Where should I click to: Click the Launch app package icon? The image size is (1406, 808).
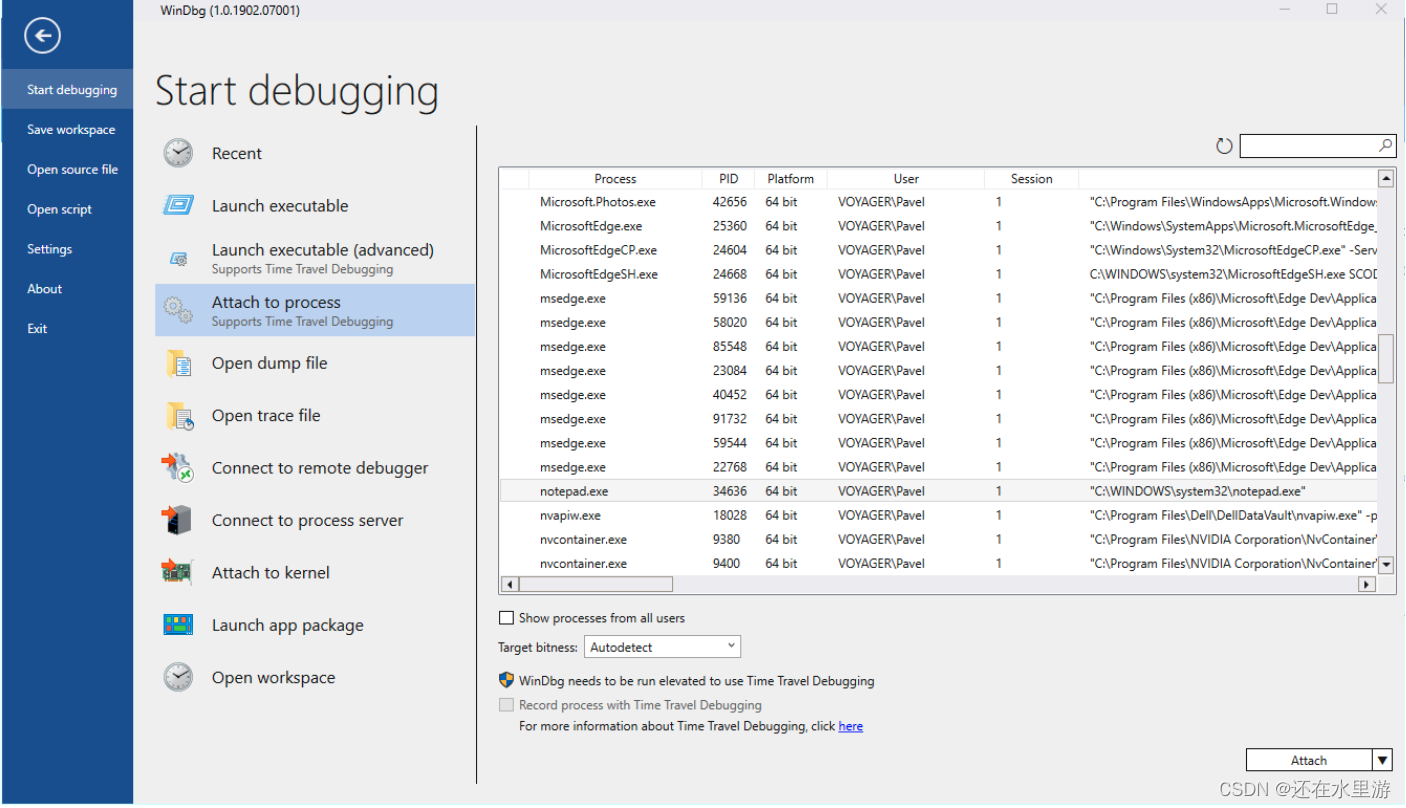pos(178,625)
